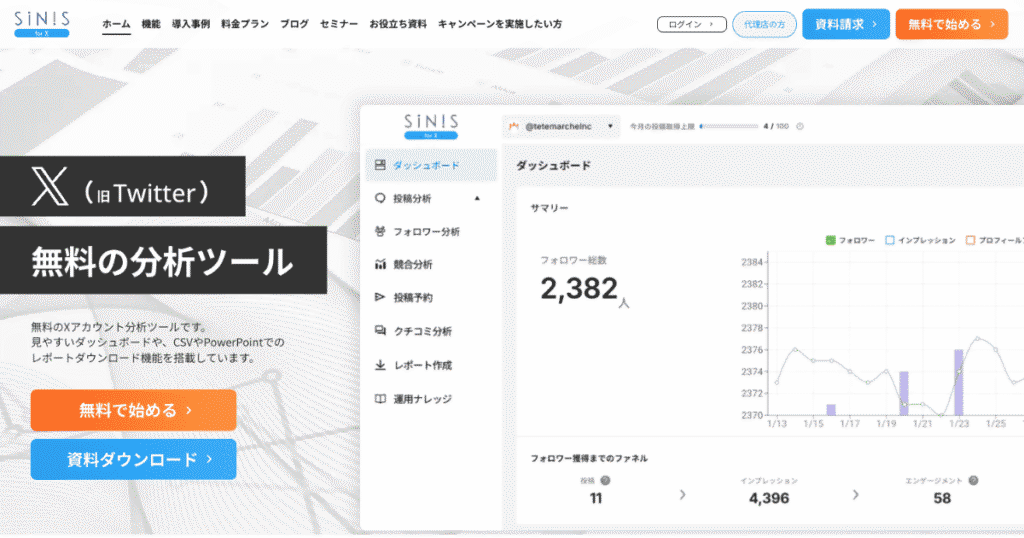Click the レポート作成 download icon
The height and width of the screenshot is (538, 1024).
click(380, 365)
